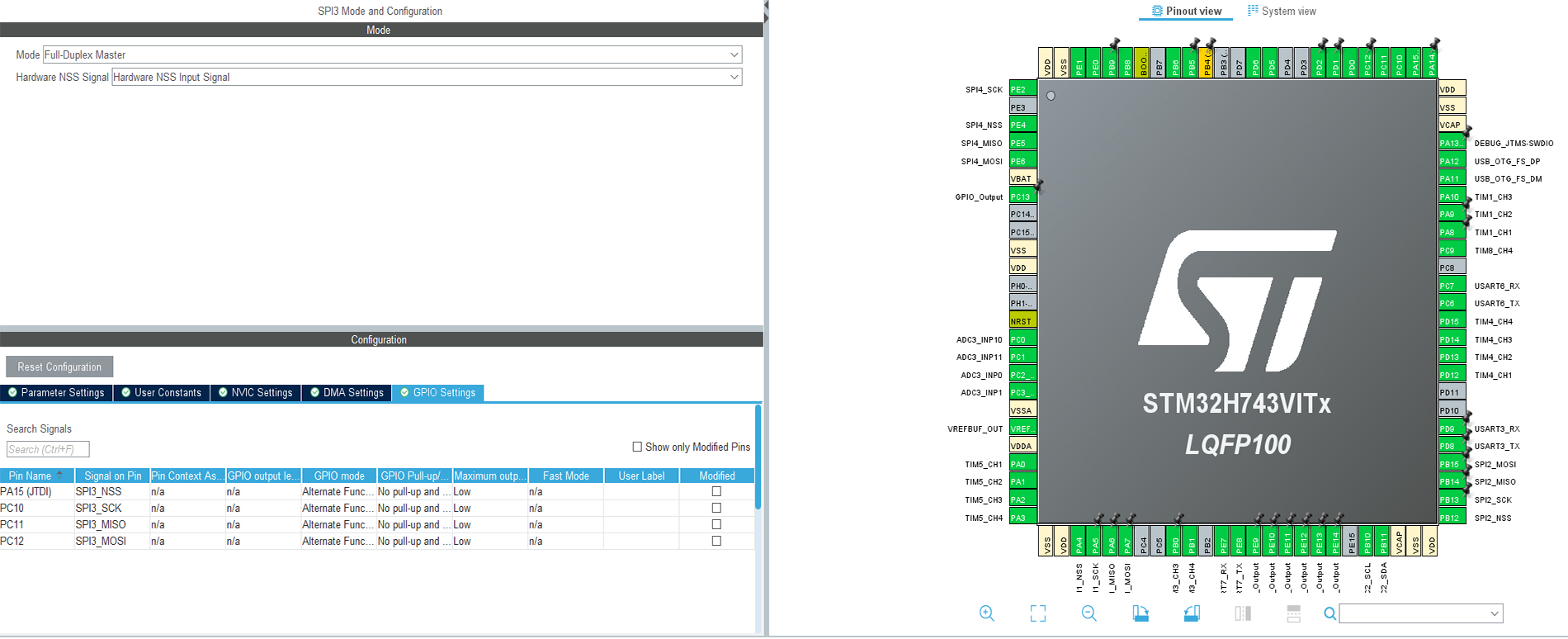Check Modified box for PC12 row
This screenshot has width=1568, height=639.
tap(716, 542)
